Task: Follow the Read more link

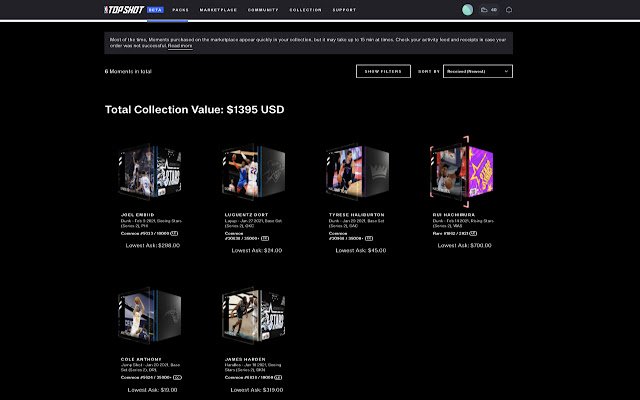Action: [x=180, y=46]
